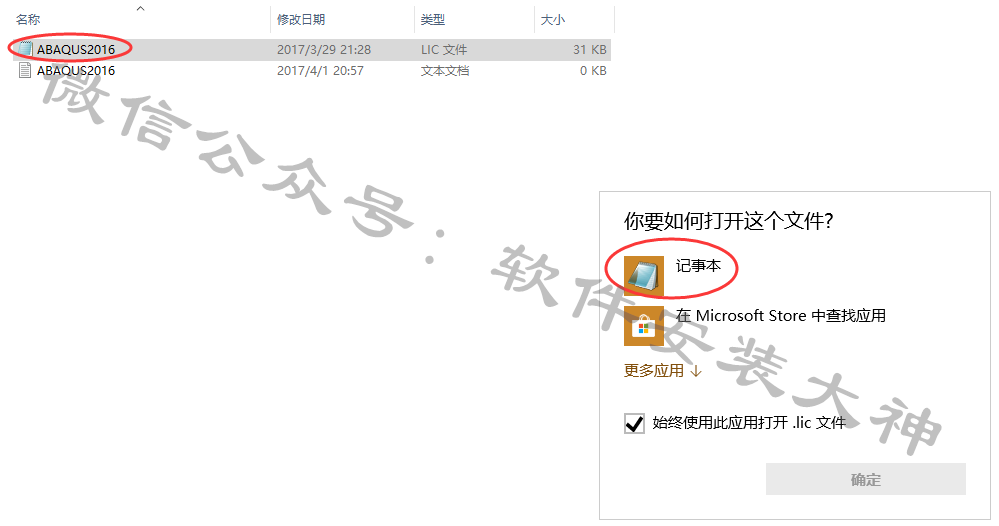999x526 pixels.
Task: Confirm with the 确定 button
Action: tap(866, 480)
